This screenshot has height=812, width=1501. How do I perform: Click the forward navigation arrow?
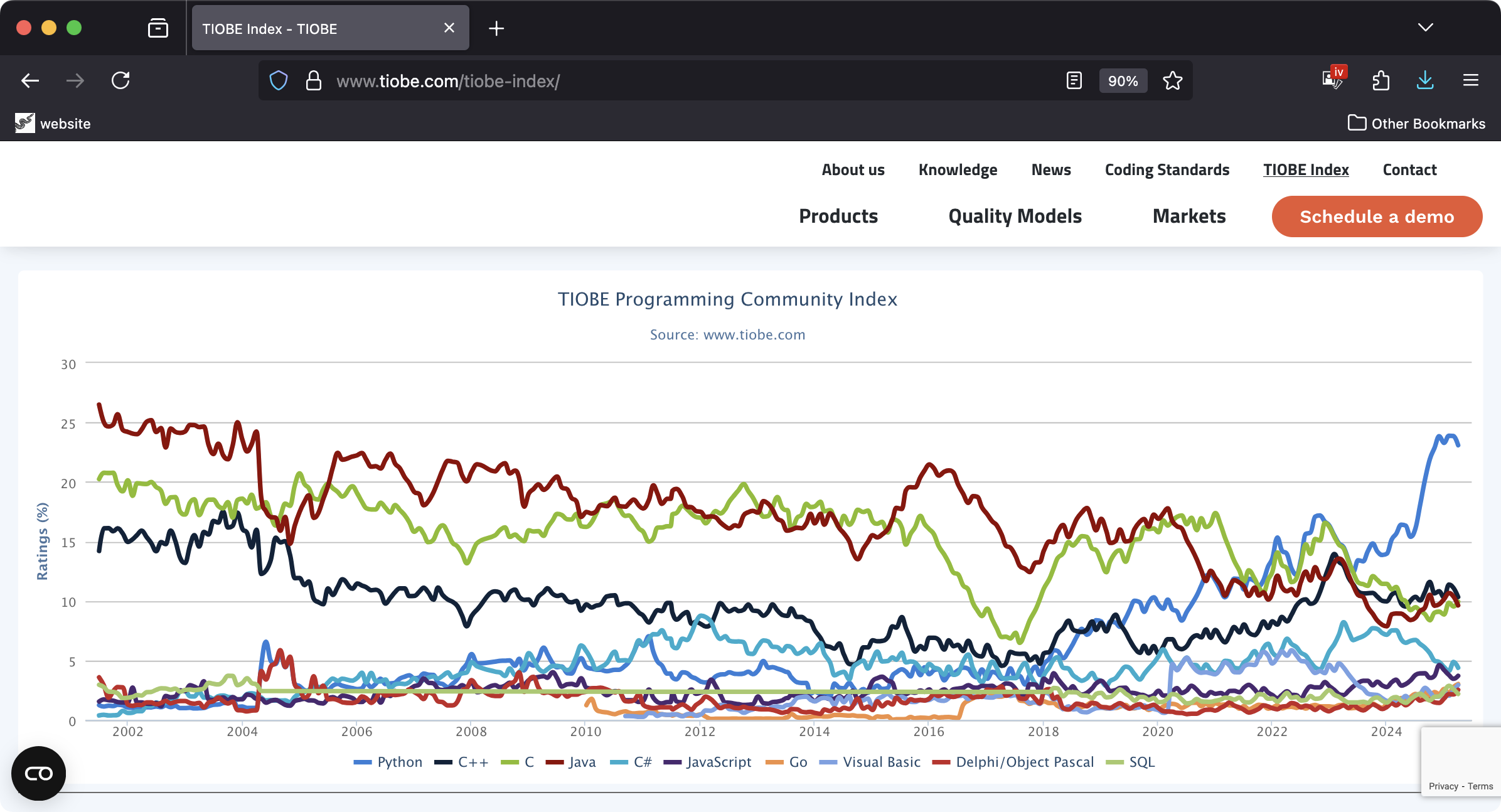(x=75, y=80)
